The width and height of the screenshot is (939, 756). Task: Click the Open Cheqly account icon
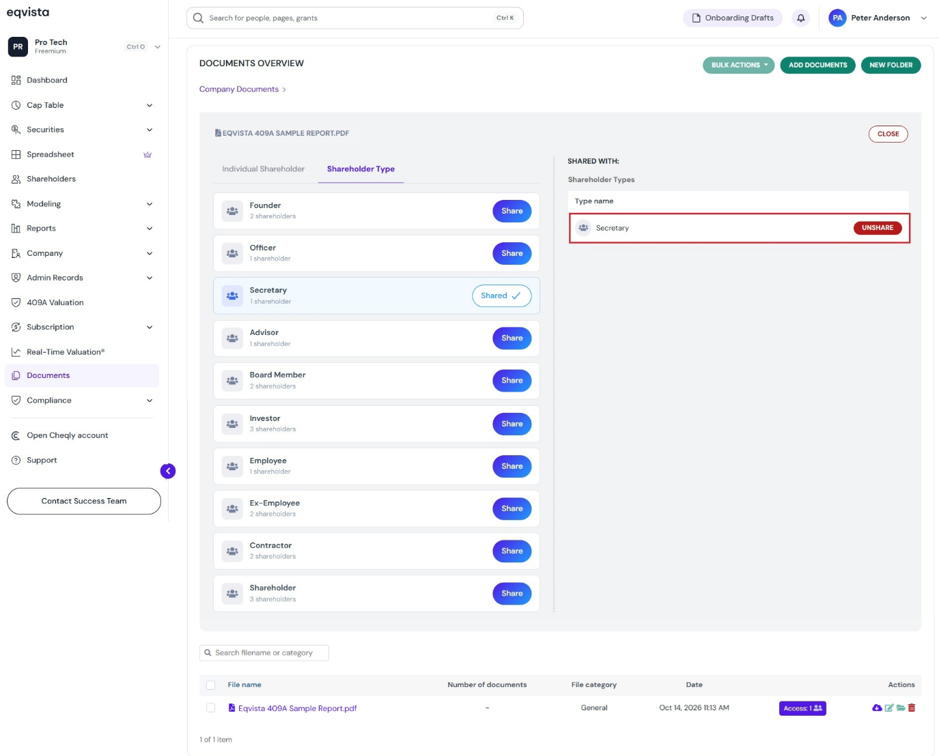tap(16, 436)
